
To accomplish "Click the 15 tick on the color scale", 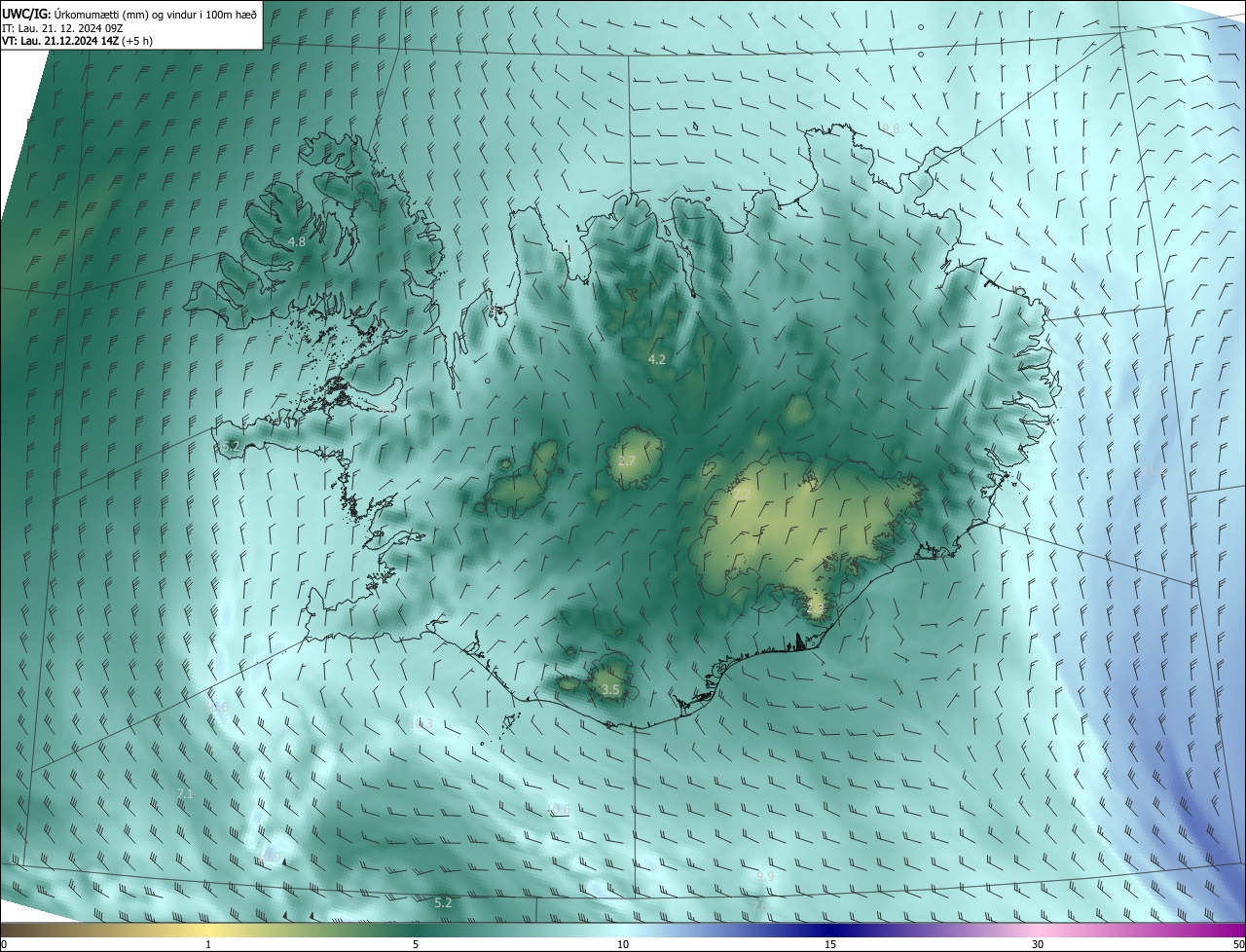I will tap(830, 944).
